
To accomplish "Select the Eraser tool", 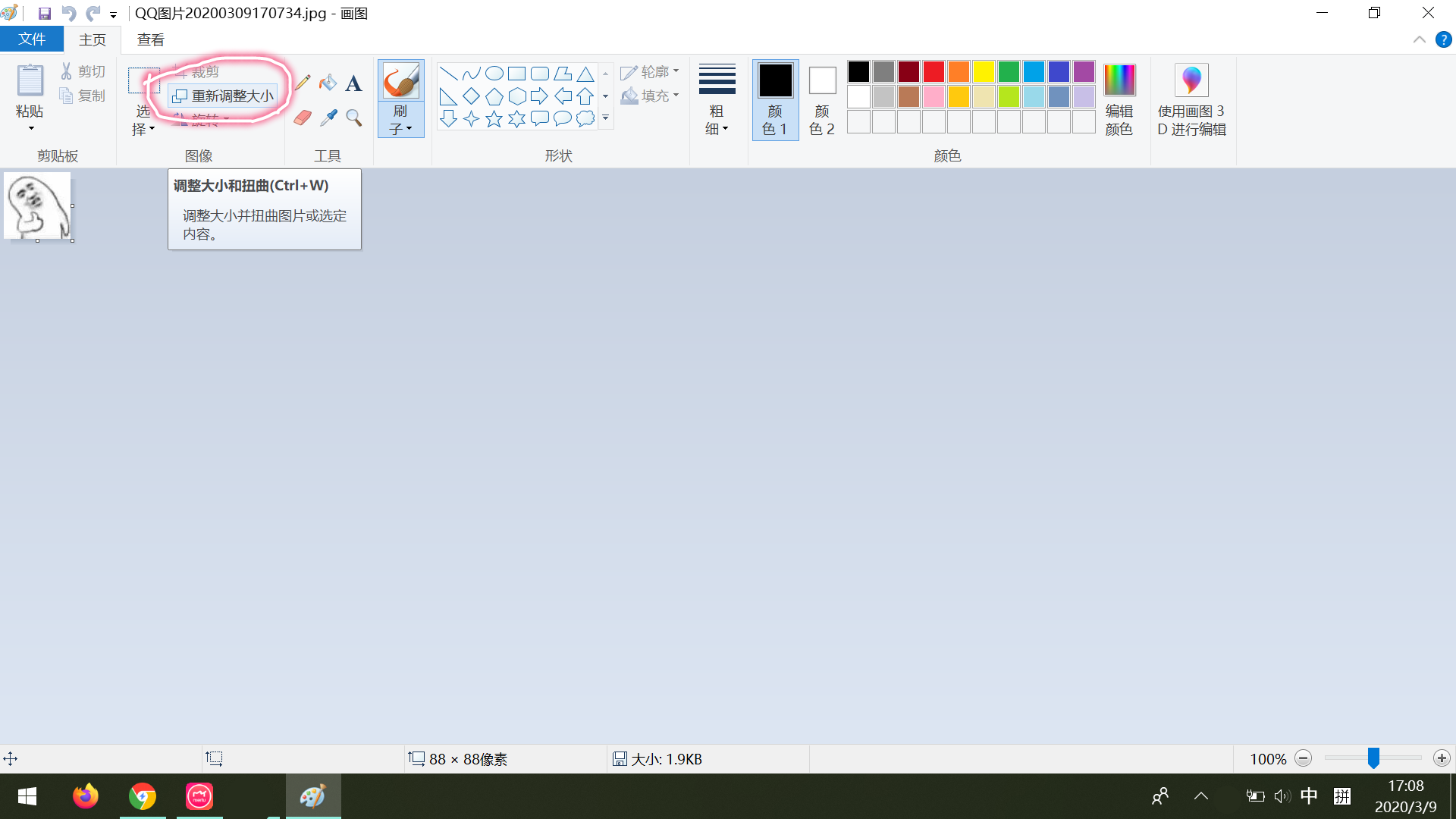I will click(x=303, y=118).
